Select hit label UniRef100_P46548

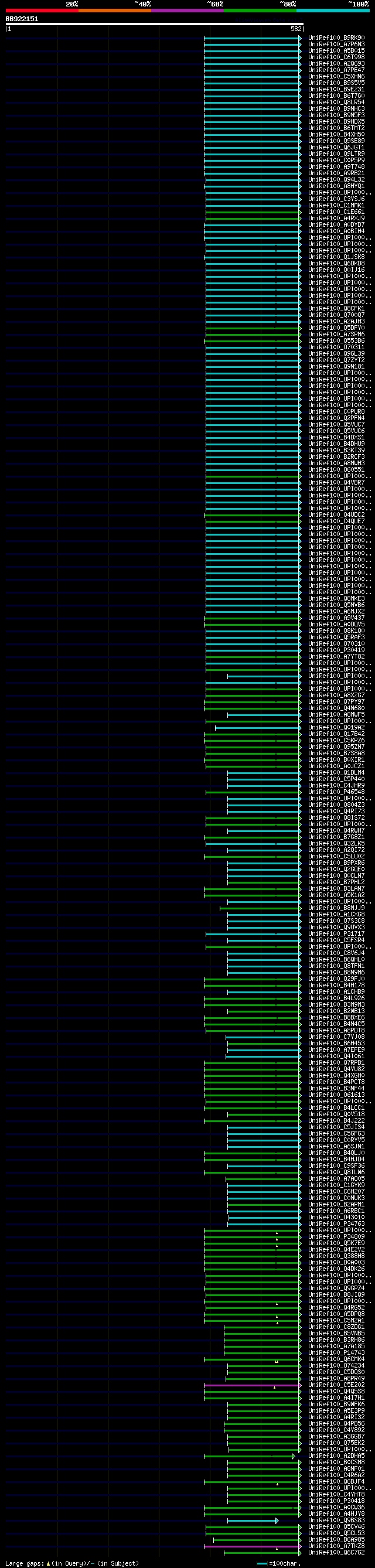pos(337,792)
